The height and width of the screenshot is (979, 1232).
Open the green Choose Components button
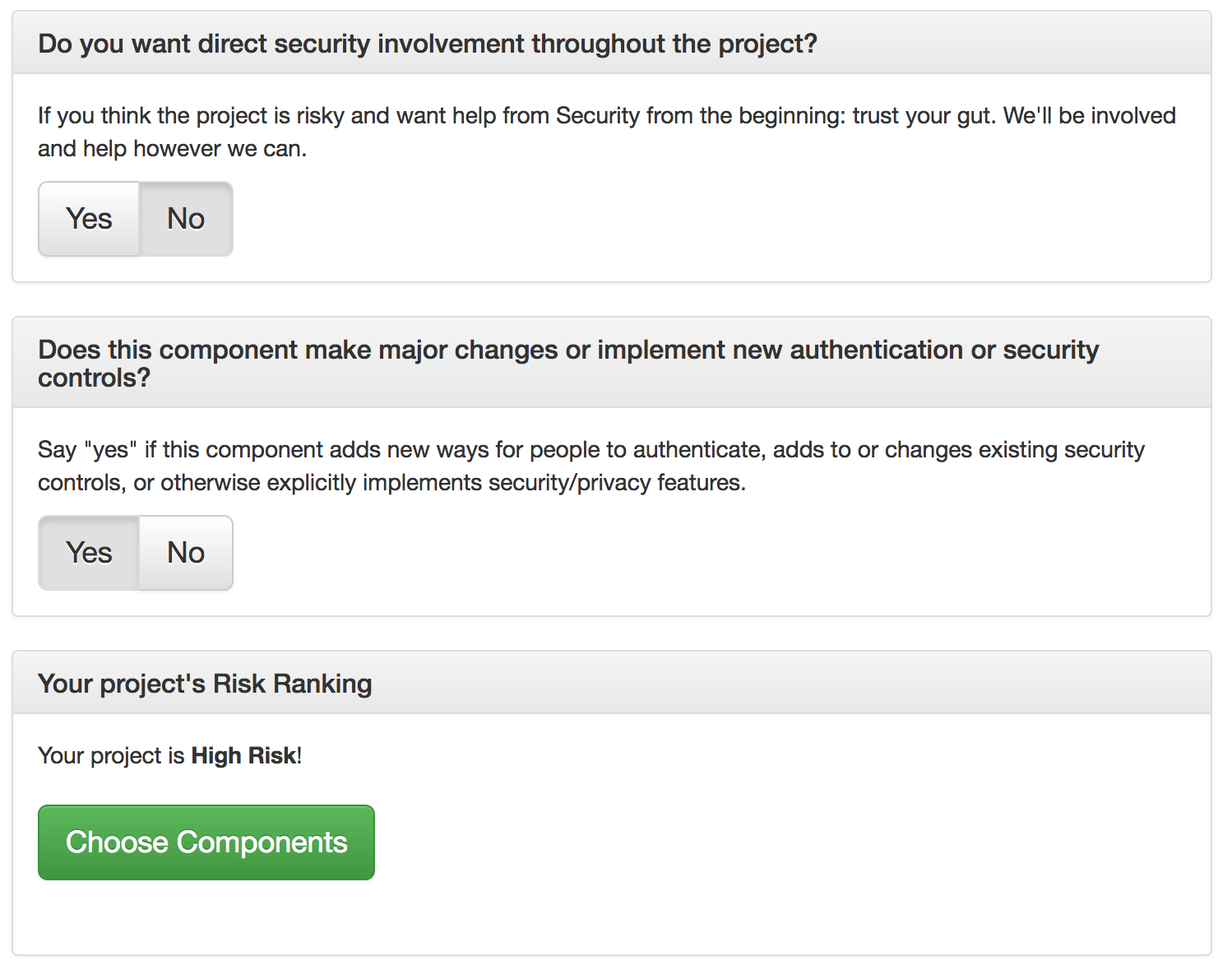(x=206, y=842)
